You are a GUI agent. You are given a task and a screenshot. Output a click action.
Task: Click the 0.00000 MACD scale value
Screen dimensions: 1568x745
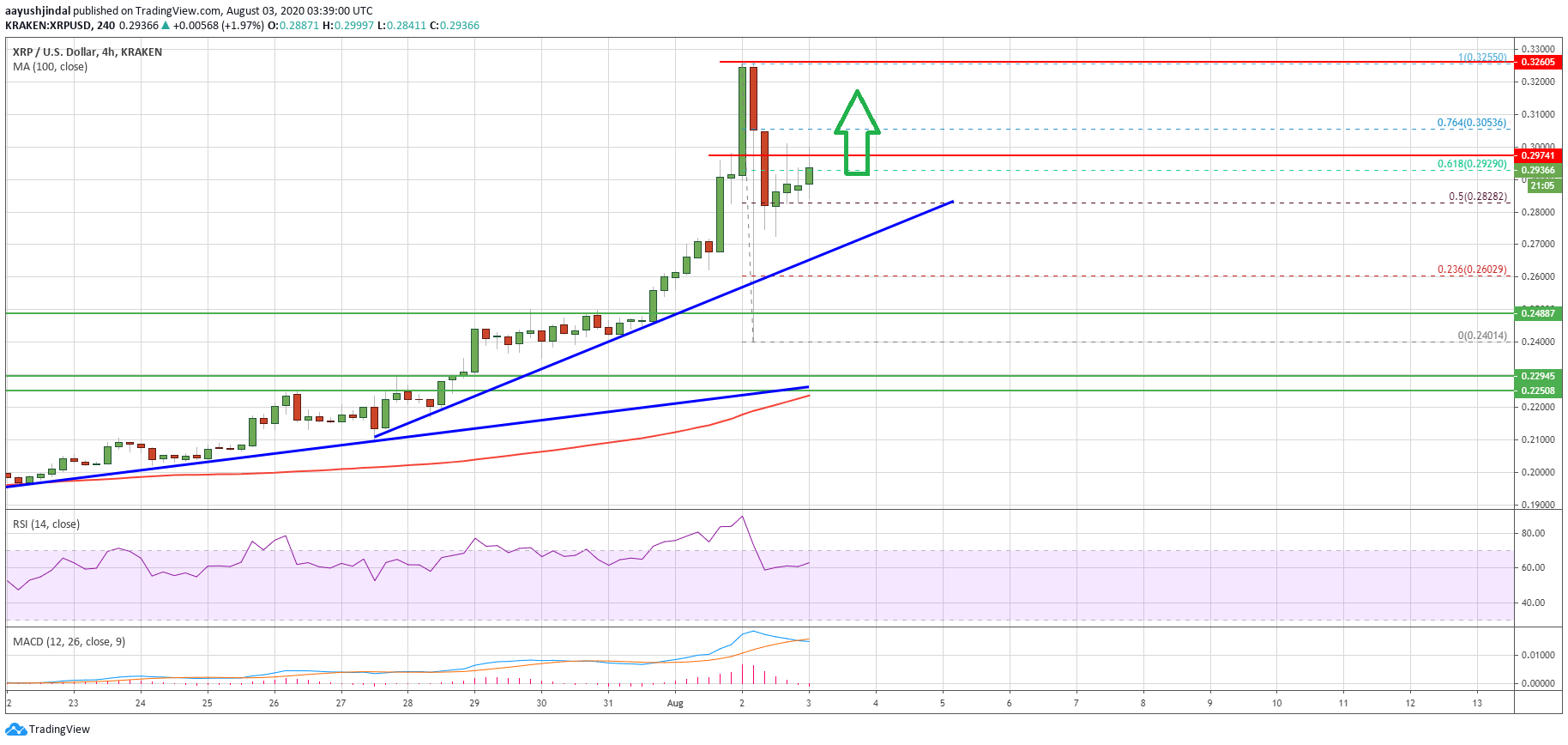1538,683
